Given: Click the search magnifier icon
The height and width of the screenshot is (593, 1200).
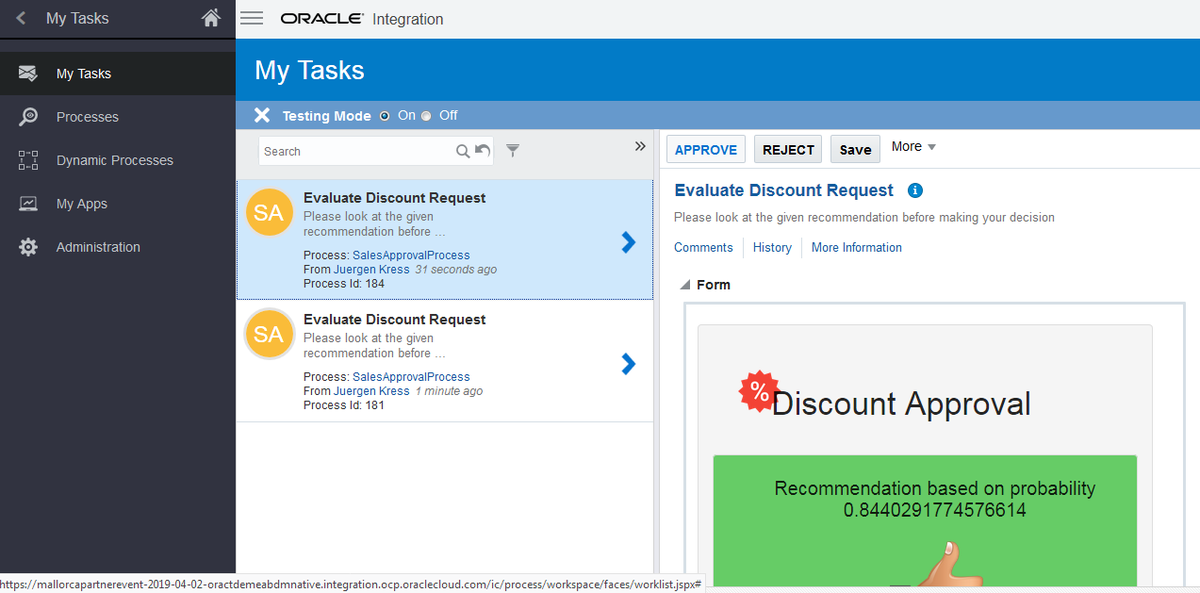Looking at the screenshot, I should [463, 151].
